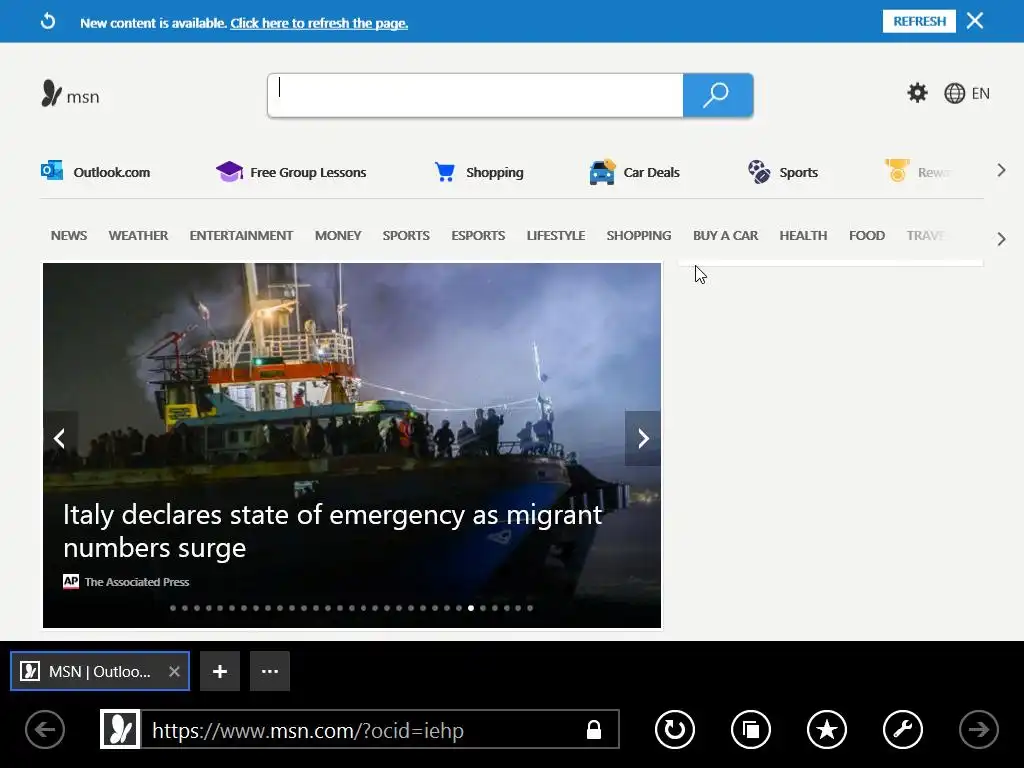This screenshot has height=768, width=1024.
Task: Open MSN settings gear
Action: (x=918, y=93)
